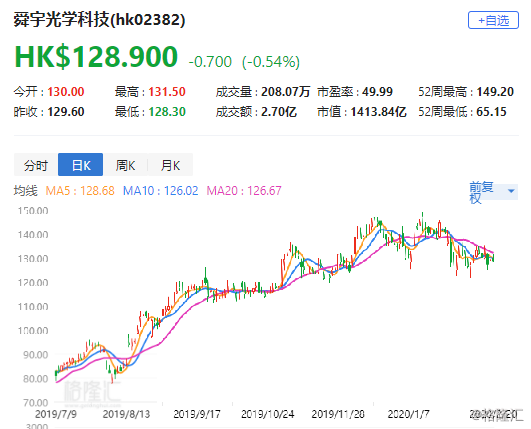Open the 前复权 adjustment dropdown
Viewport: 531px width, 429px height.
coord(493,192)
